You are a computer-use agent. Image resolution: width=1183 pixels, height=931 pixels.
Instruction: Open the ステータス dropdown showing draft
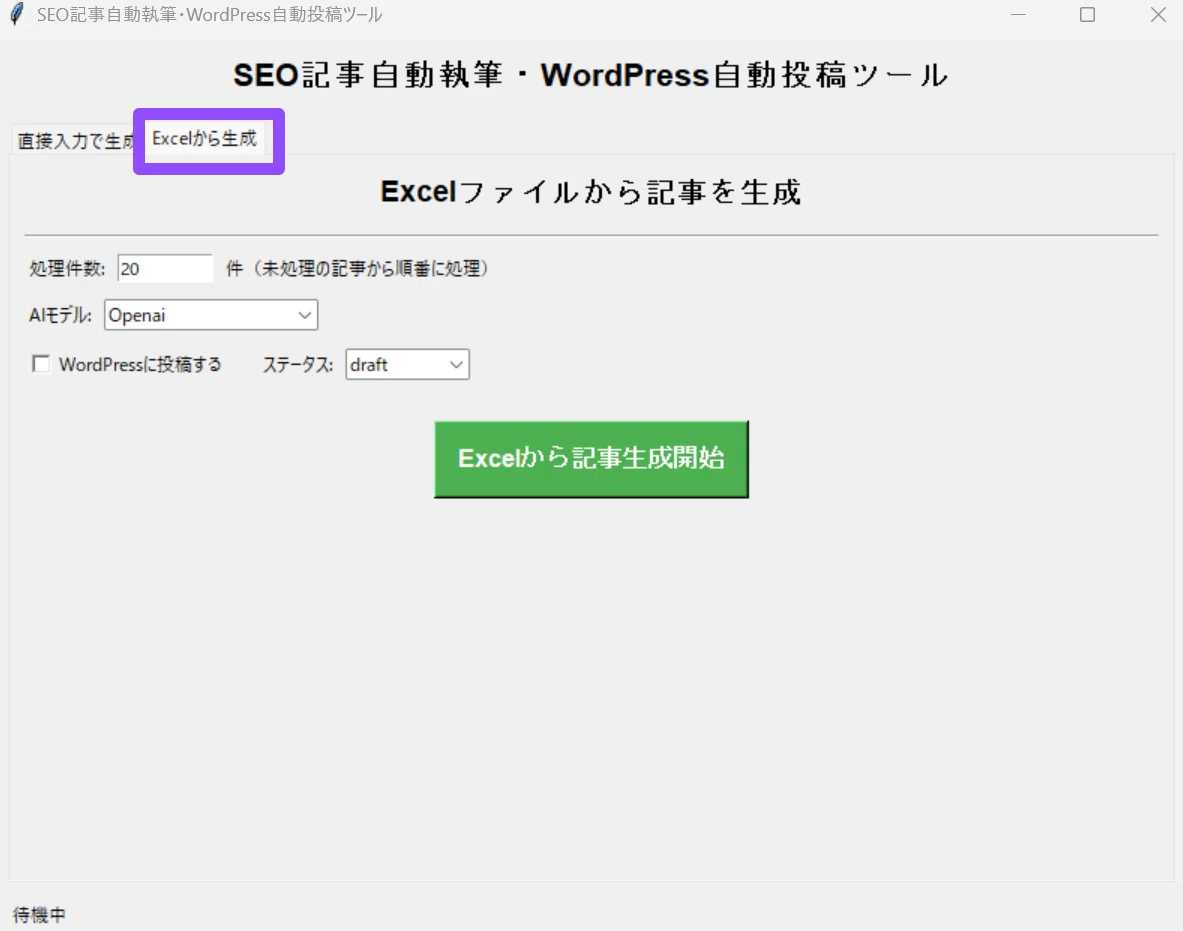407,364
